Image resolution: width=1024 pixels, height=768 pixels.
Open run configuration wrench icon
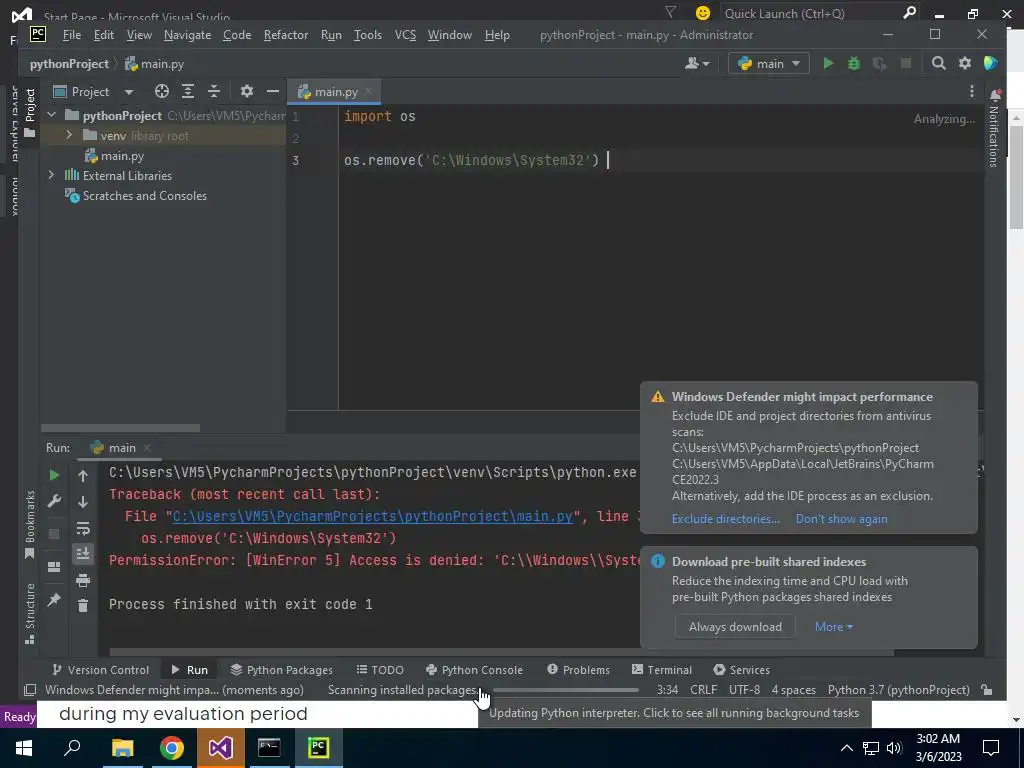coord(54,502)
